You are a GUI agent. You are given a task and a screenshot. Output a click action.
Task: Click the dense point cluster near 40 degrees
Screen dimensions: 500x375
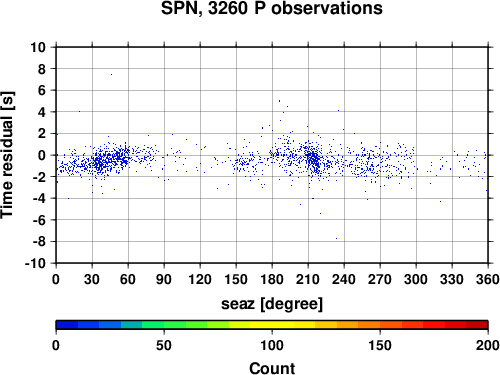[103, 161]
